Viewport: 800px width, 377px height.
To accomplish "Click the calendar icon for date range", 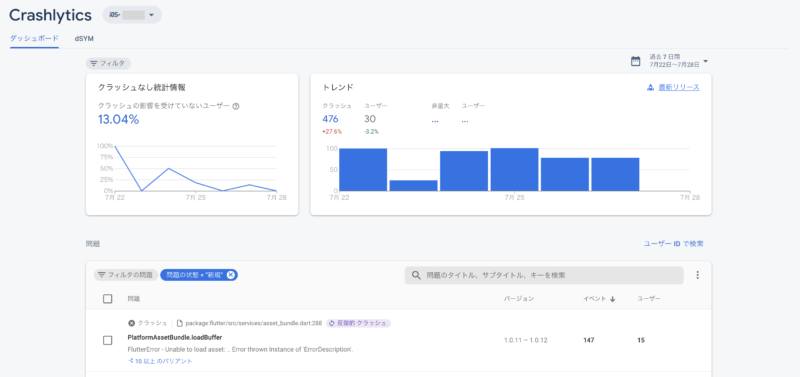I will pyautogui.click(x=635, y=61).
